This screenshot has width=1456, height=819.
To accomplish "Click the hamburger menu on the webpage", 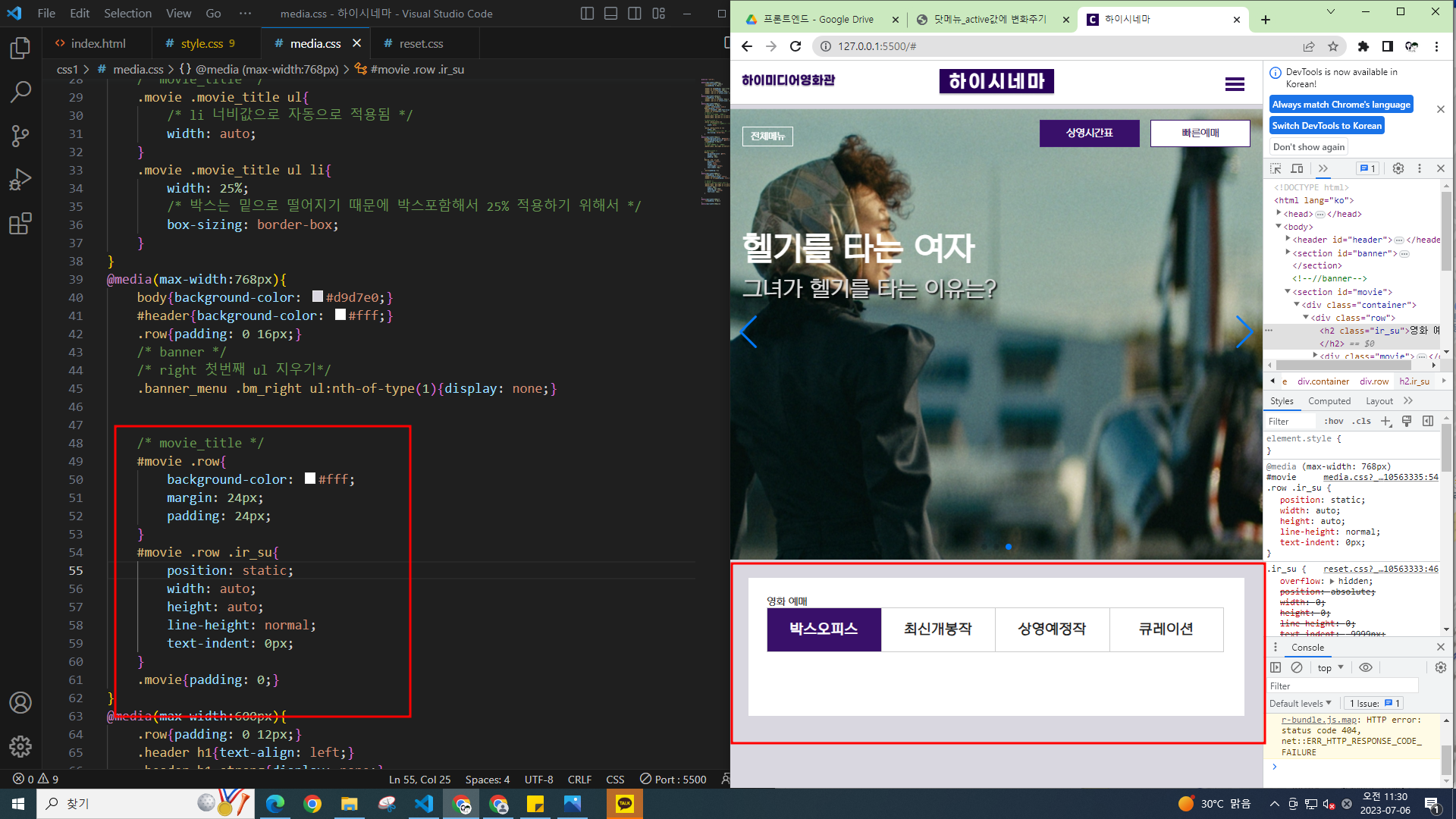I will pyautogui.click(x=1235, y=84).
